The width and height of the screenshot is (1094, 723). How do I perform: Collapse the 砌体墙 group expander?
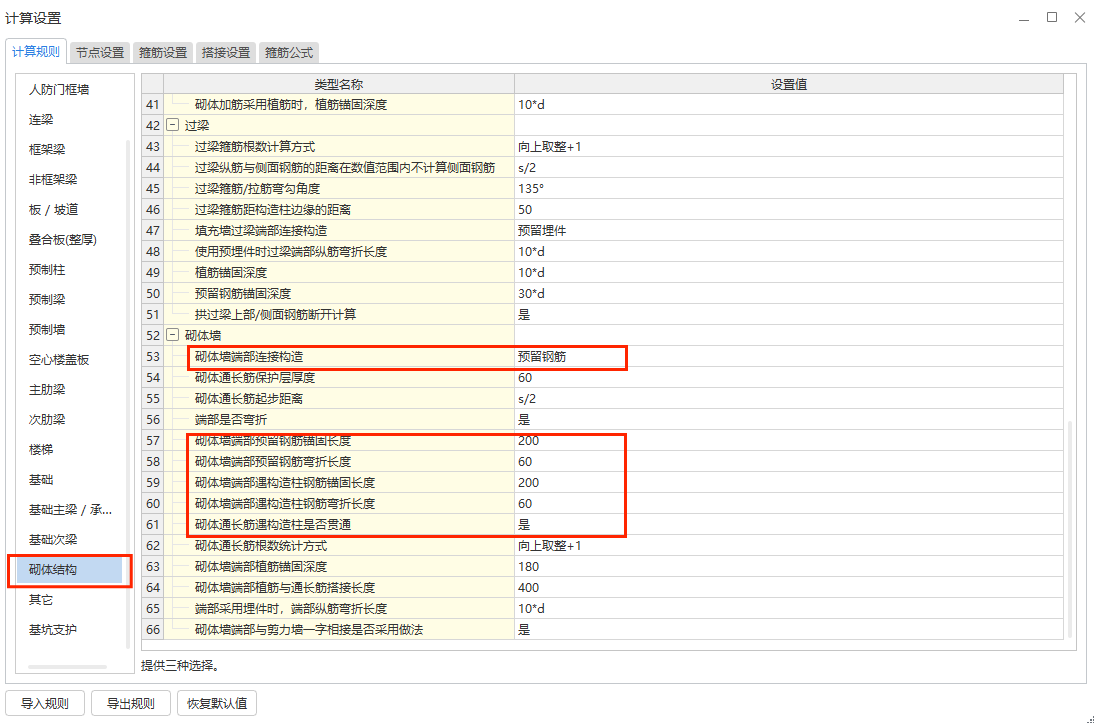tap(172, 336)
